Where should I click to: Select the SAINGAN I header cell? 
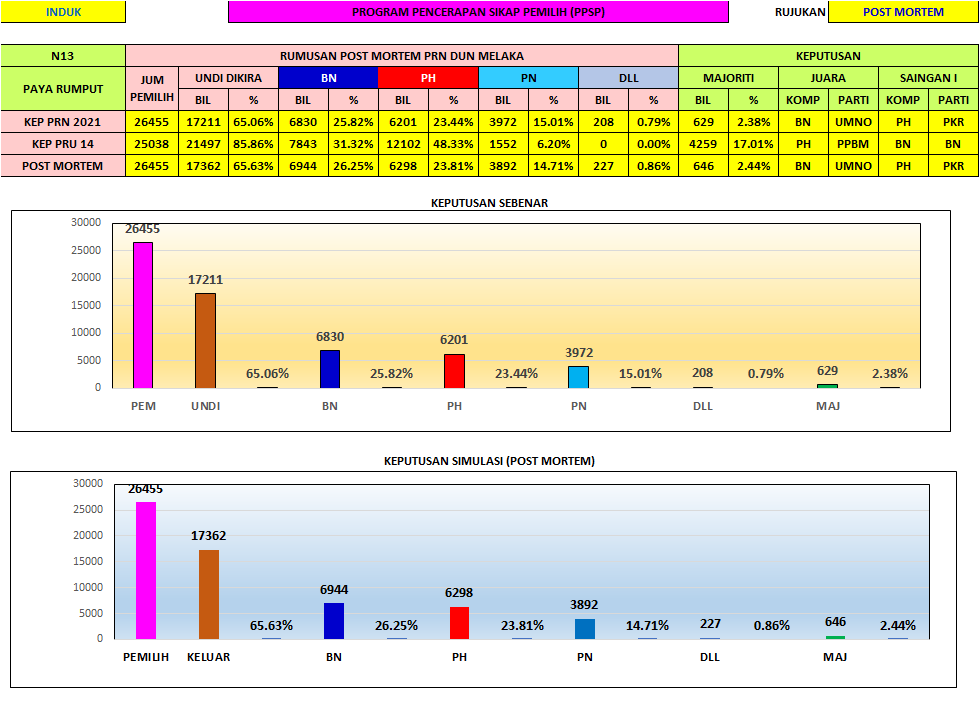pos(928,78)
